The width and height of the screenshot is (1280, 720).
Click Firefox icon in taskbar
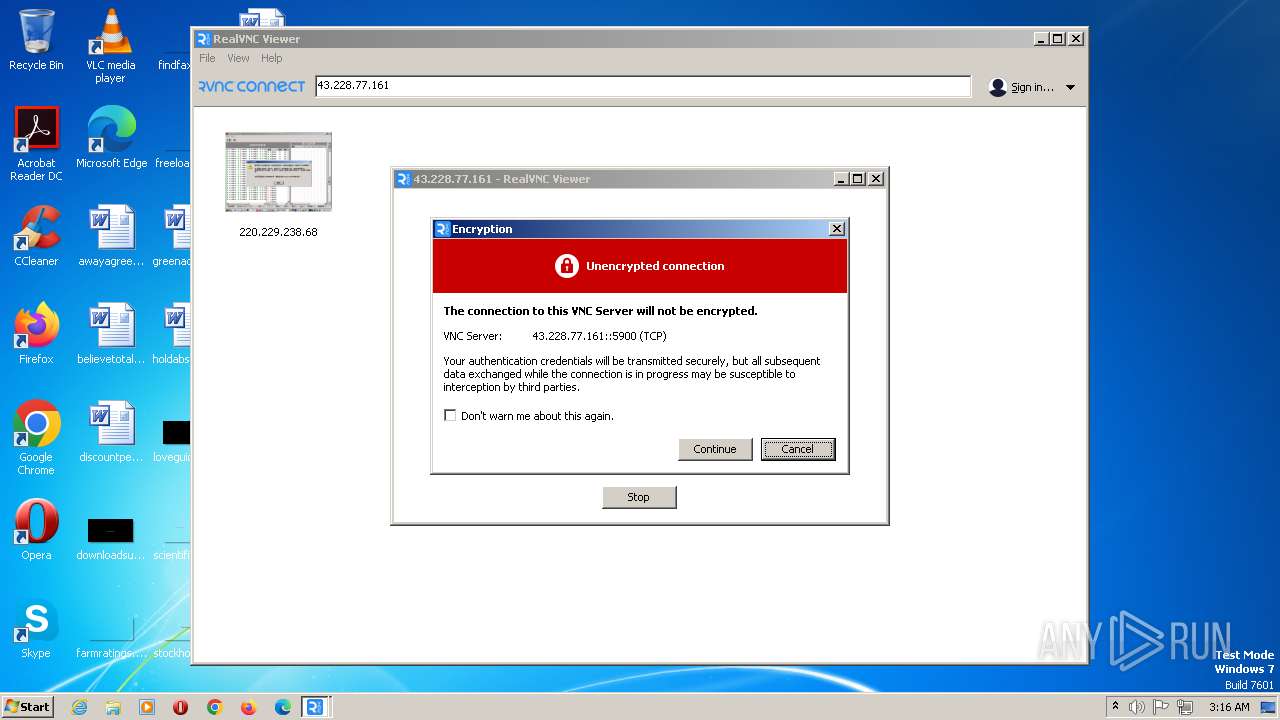pos(249,707)
